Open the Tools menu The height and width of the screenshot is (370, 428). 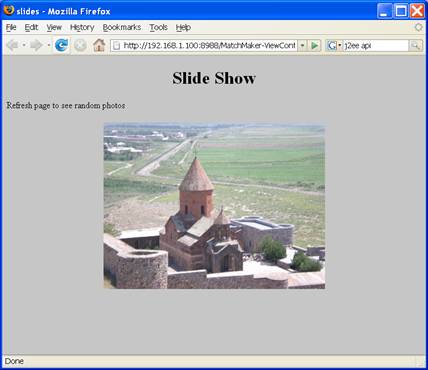[x=158, y=27]
